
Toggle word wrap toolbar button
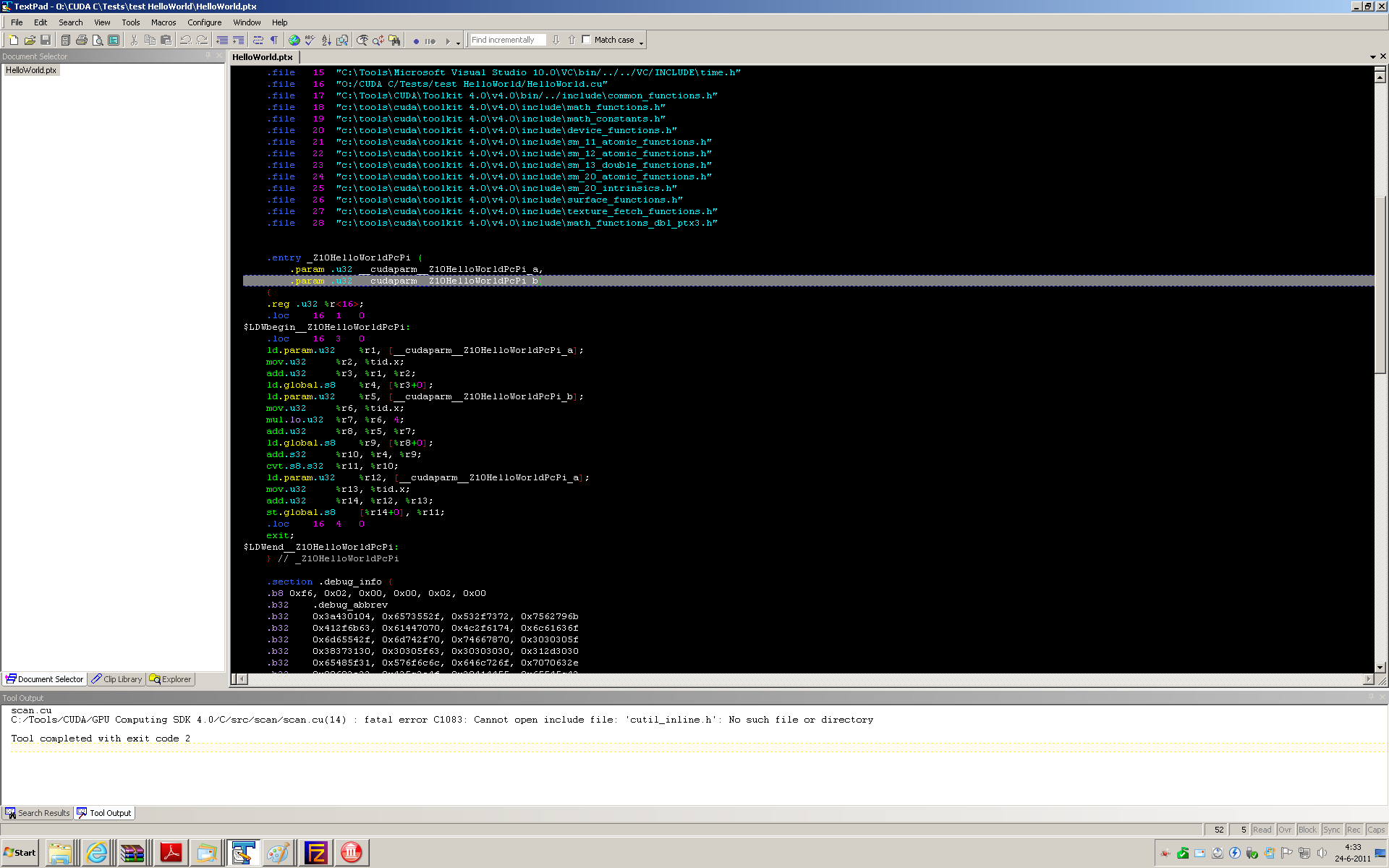pos(258,41)
